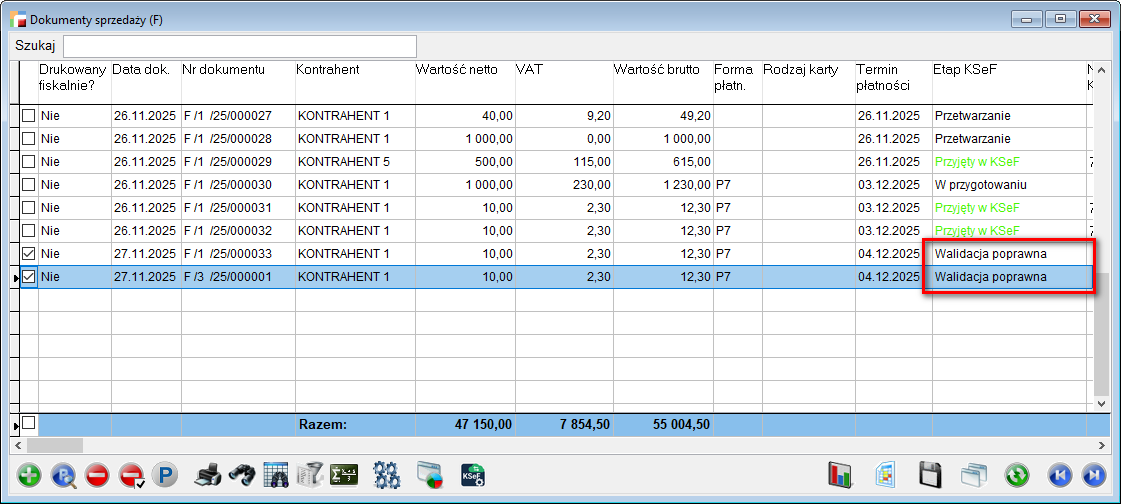Click the horizontal scrollbar left arrow
Viewport: 1121px width, 504px height.
coord(17,445)
